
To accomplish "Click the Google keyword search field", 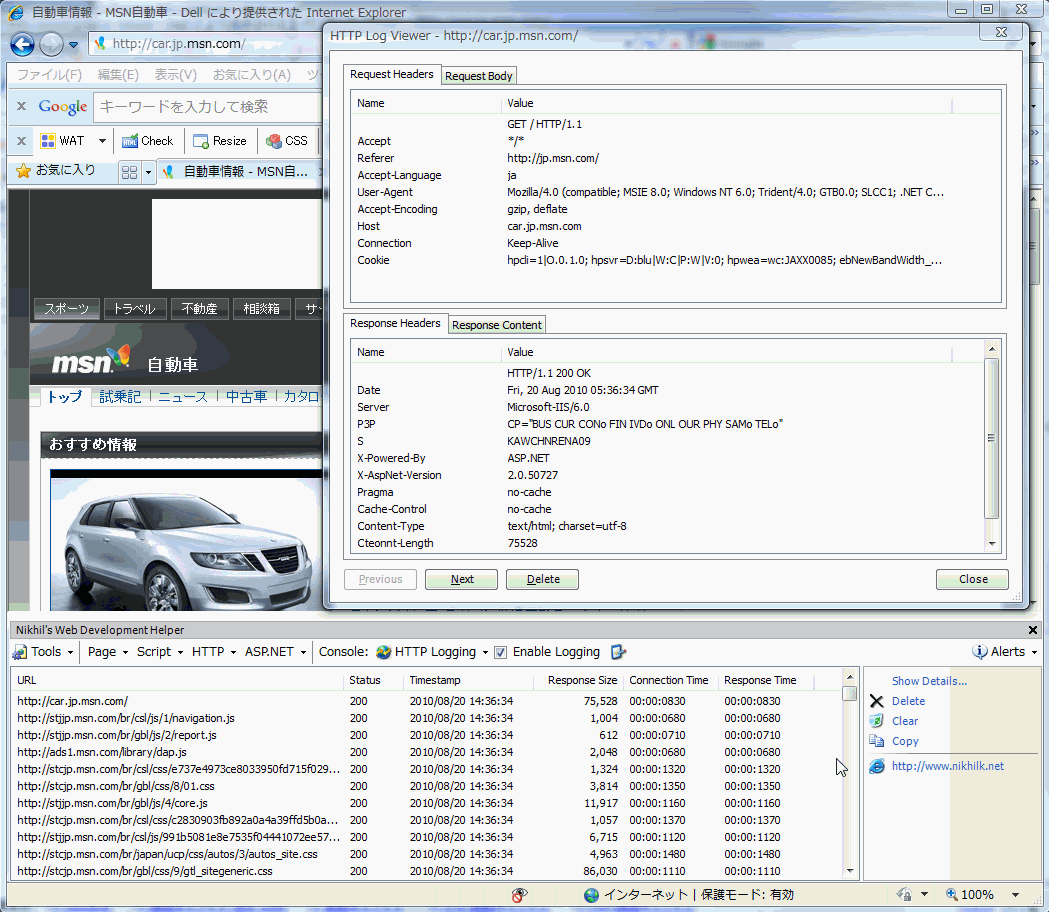I will pyautogui.click(x=208, y=107).
